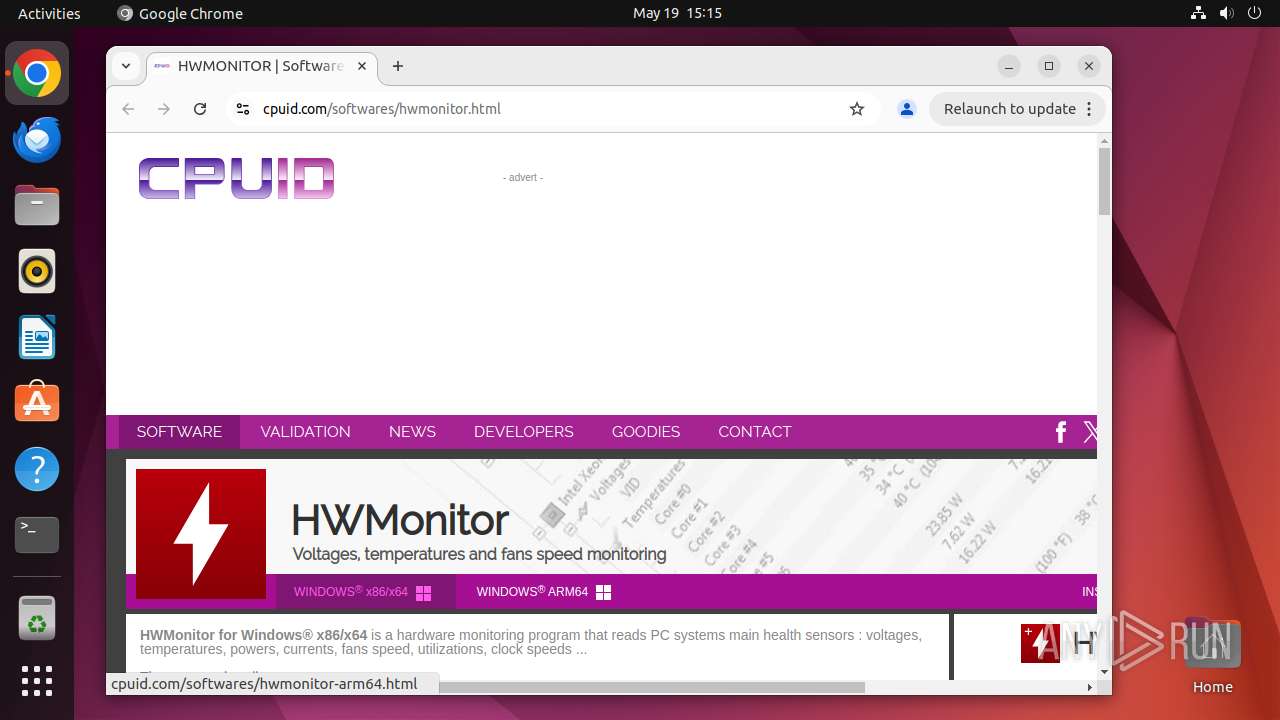Open Rhythmbox music player in dock
Viewport: 1280px width, 720px height.
tap(37, 271)
